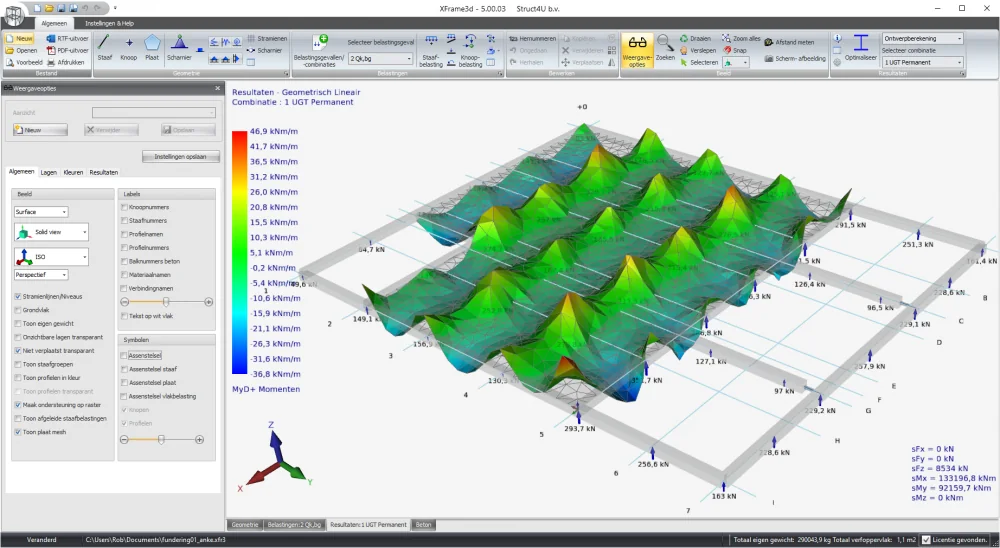The image size is (1000, 548).
Task: Select the Staafbelasting tool
Action: 431,51
